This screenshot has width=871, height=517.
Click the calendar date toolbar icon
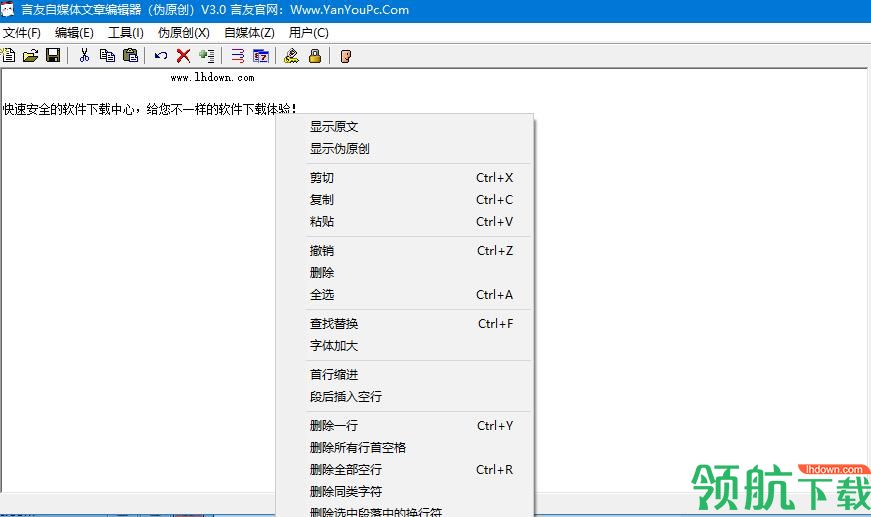pos(261,56)
